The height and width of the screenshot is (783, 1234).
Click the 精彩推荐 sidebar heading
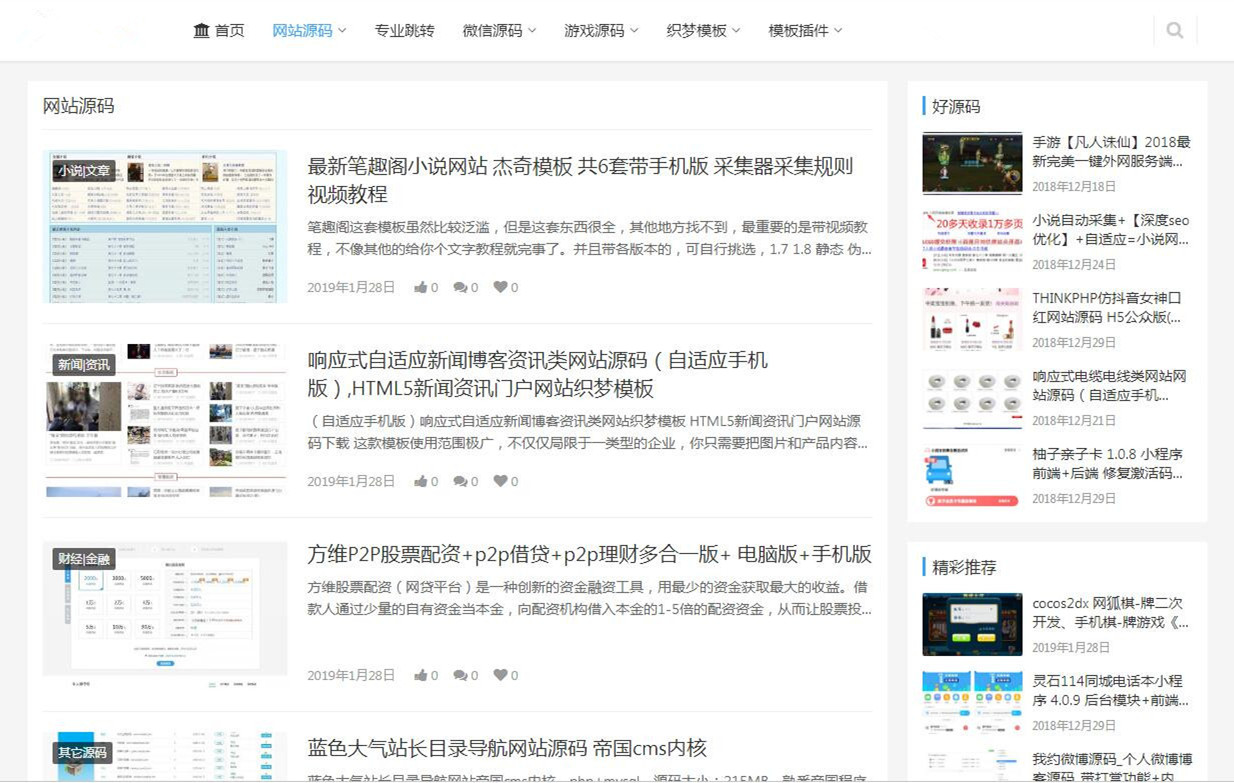[964, 567]
